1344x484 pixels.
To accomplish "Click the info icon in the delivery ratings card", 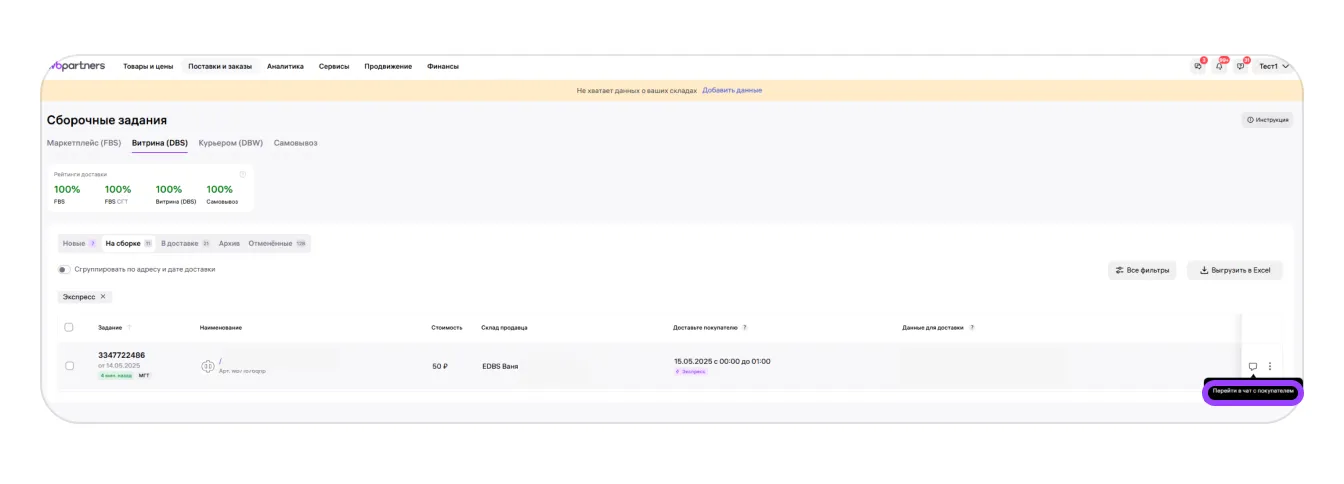I will point(242,174).
